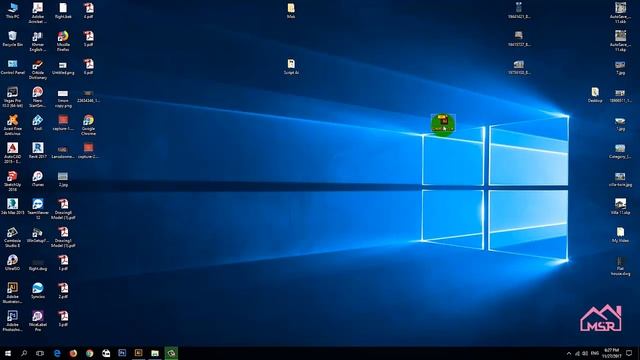Open the ENG language selector
The width and height of the screenshot is (640, 360).
[595, 353]
